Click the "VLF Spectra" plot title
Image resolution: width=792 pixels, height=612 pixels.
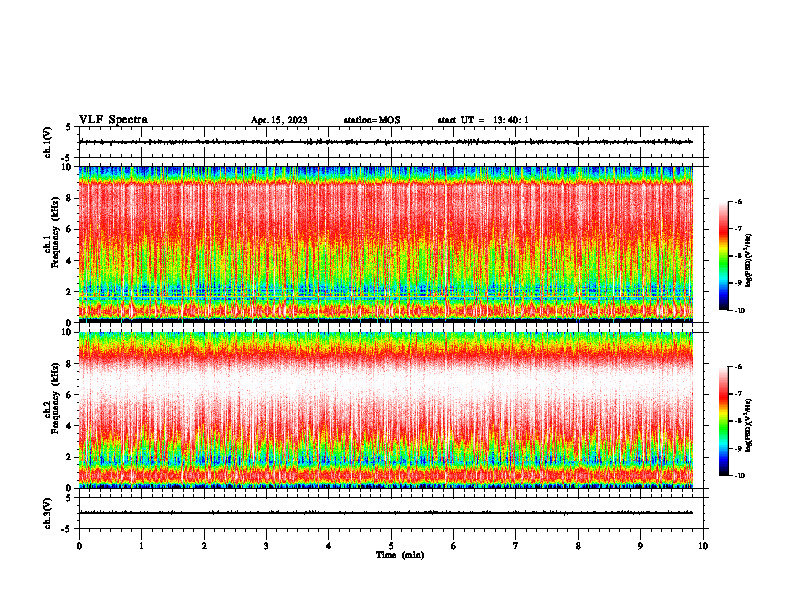click(x=113, y=120)
